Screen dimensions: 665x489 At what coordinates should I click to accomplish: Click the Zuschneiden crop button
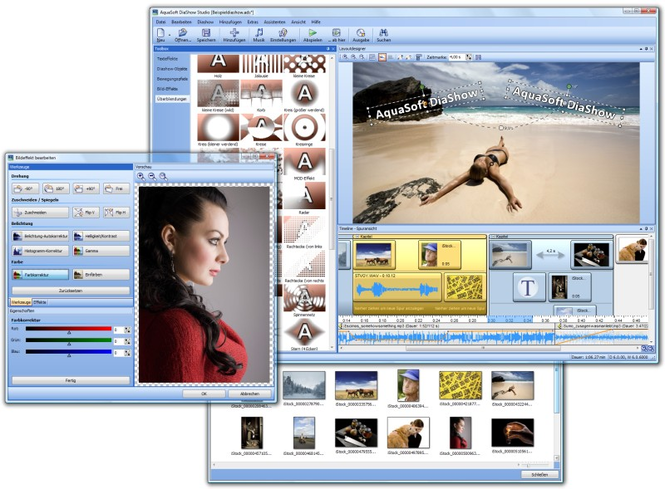tap(40, 212)
